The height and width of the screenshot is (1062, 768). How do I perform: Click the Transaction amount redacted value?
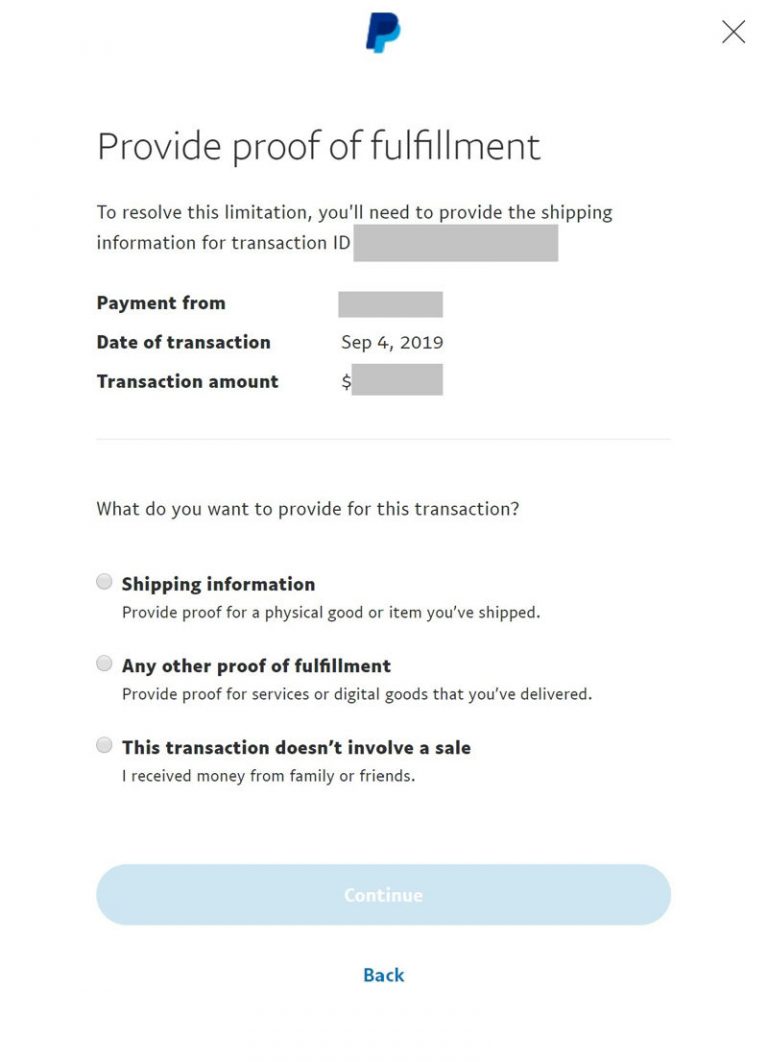(399, 381)
